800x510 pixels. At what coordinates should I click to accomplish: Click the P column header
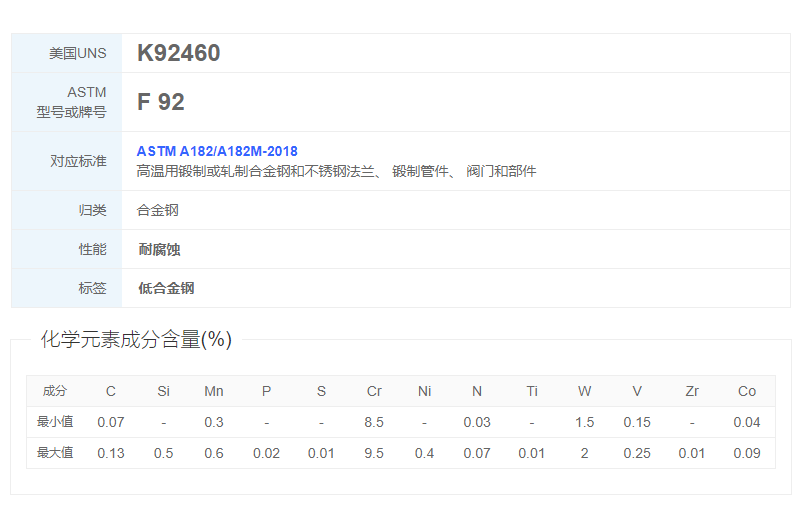(266, 391)
